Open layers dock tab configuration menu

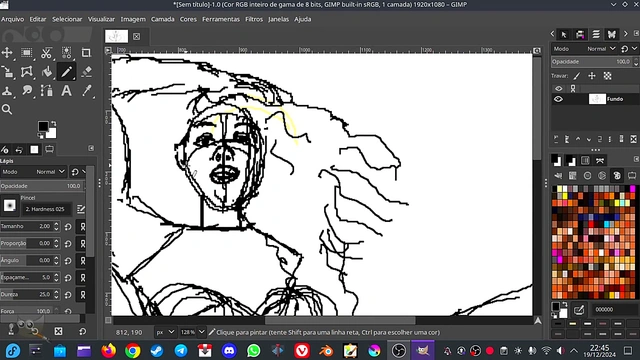click(636, 33)
